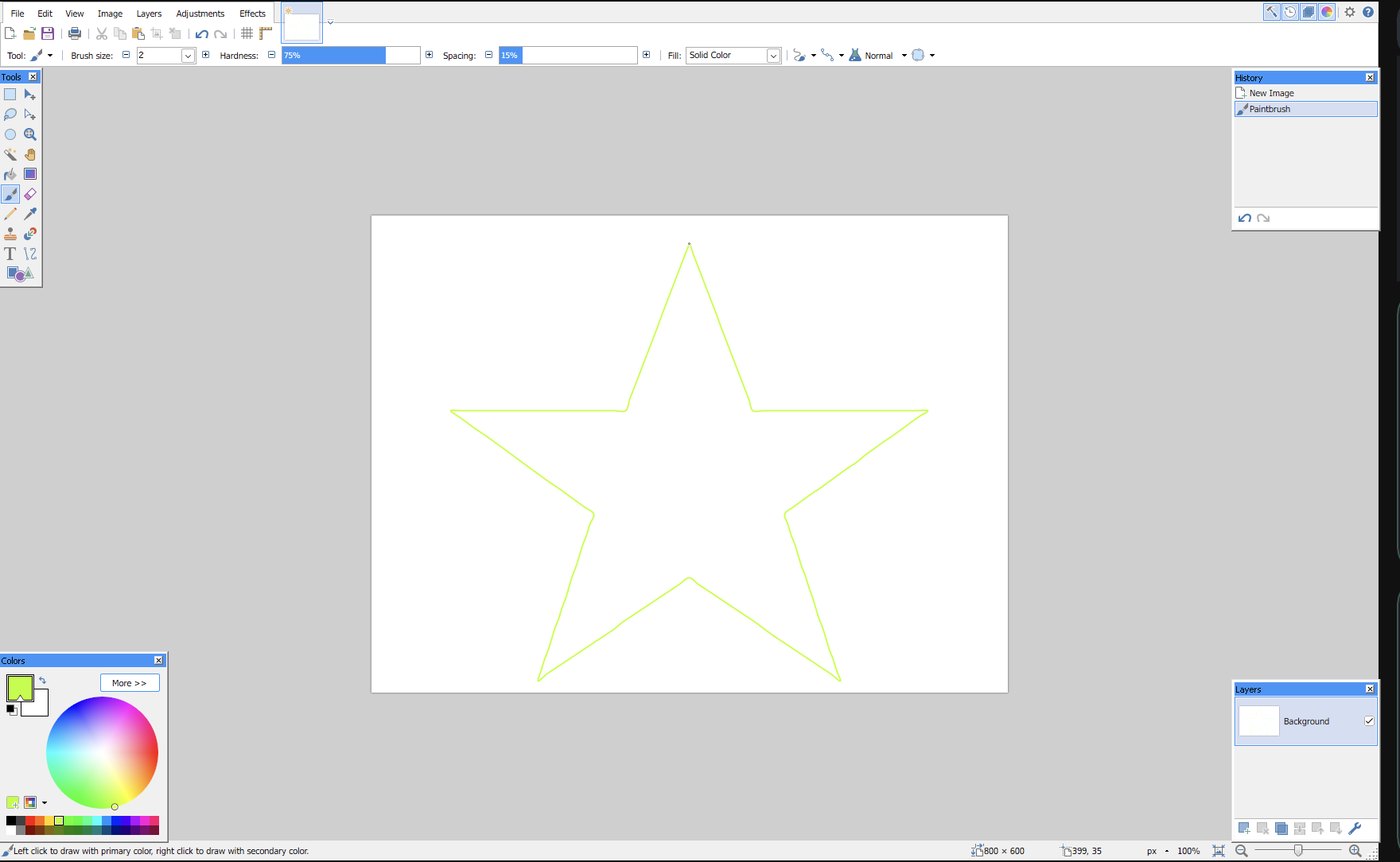
Task: Click the Print toolbar icon
Action: [74, 34]
